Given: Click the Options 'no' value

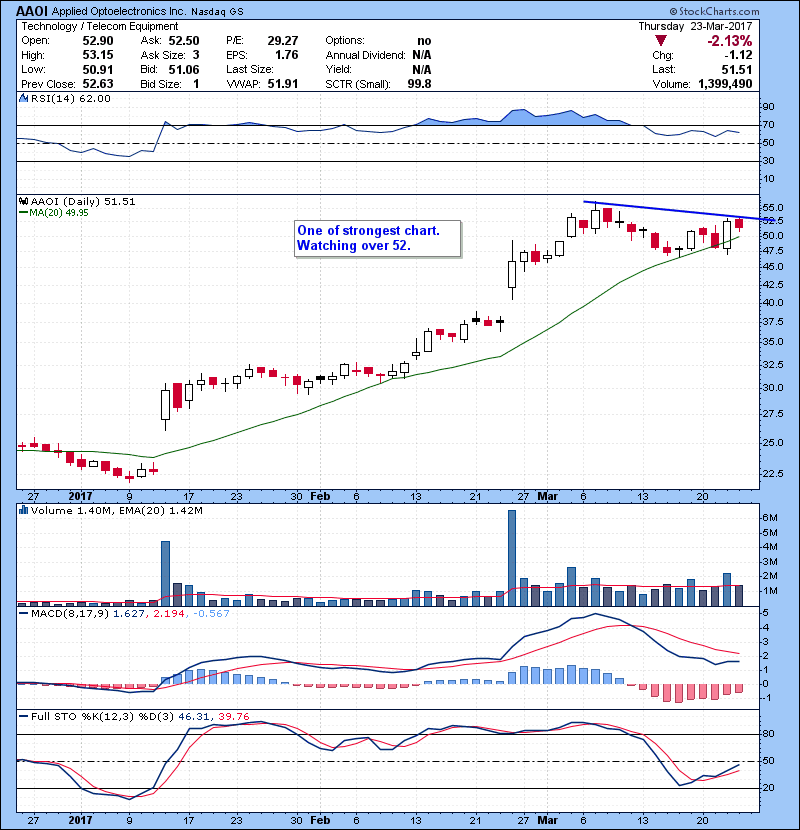Looking at the screenshot, I should pyautogui.click(x=424, y=41).
